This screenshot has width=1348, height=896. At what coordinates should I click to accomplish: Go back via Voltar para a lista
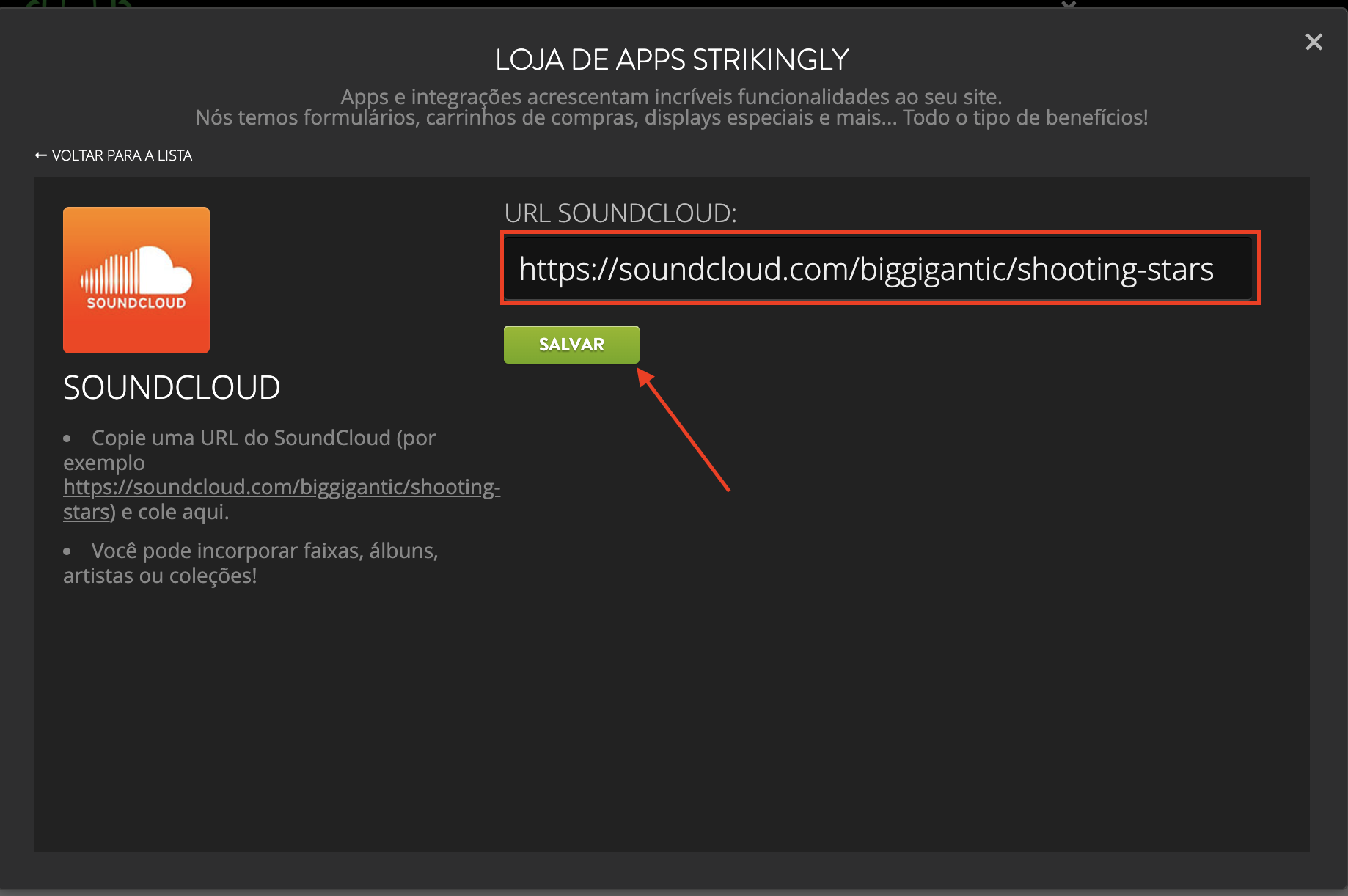tap(114, 155)
